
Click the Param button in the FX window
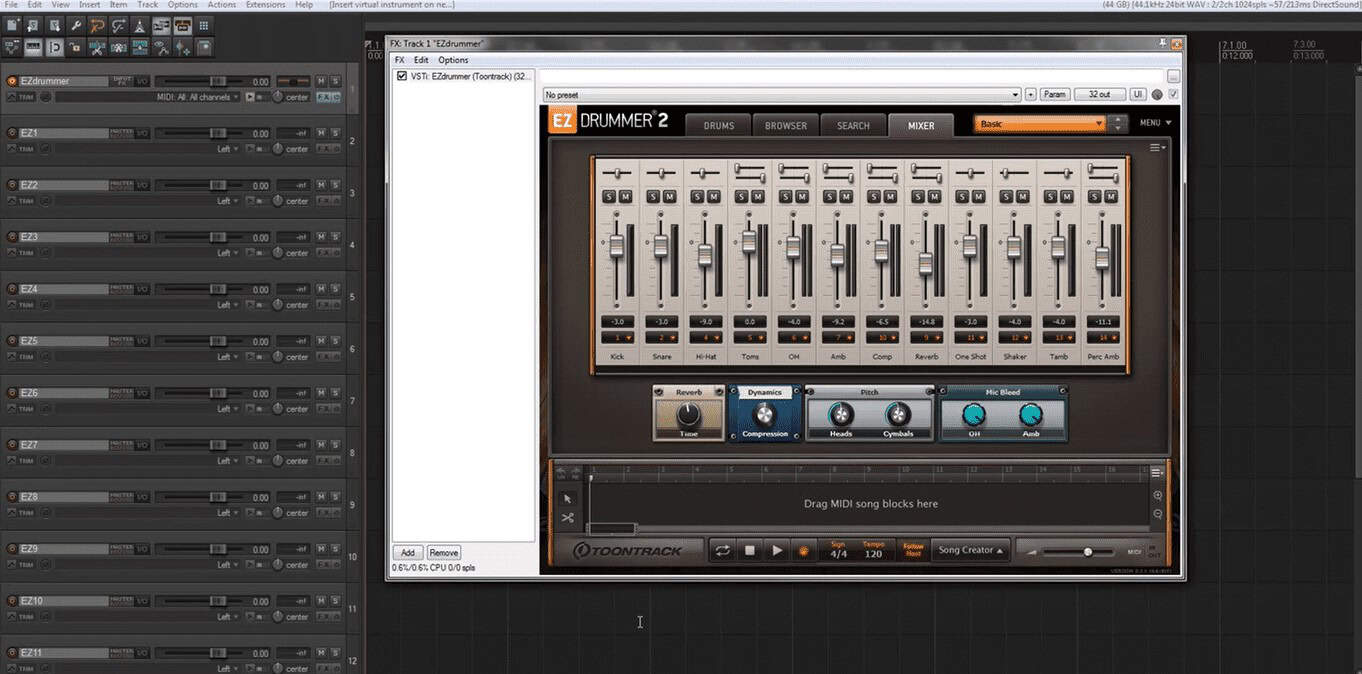pyautogui.click(x=1054, y=94)
